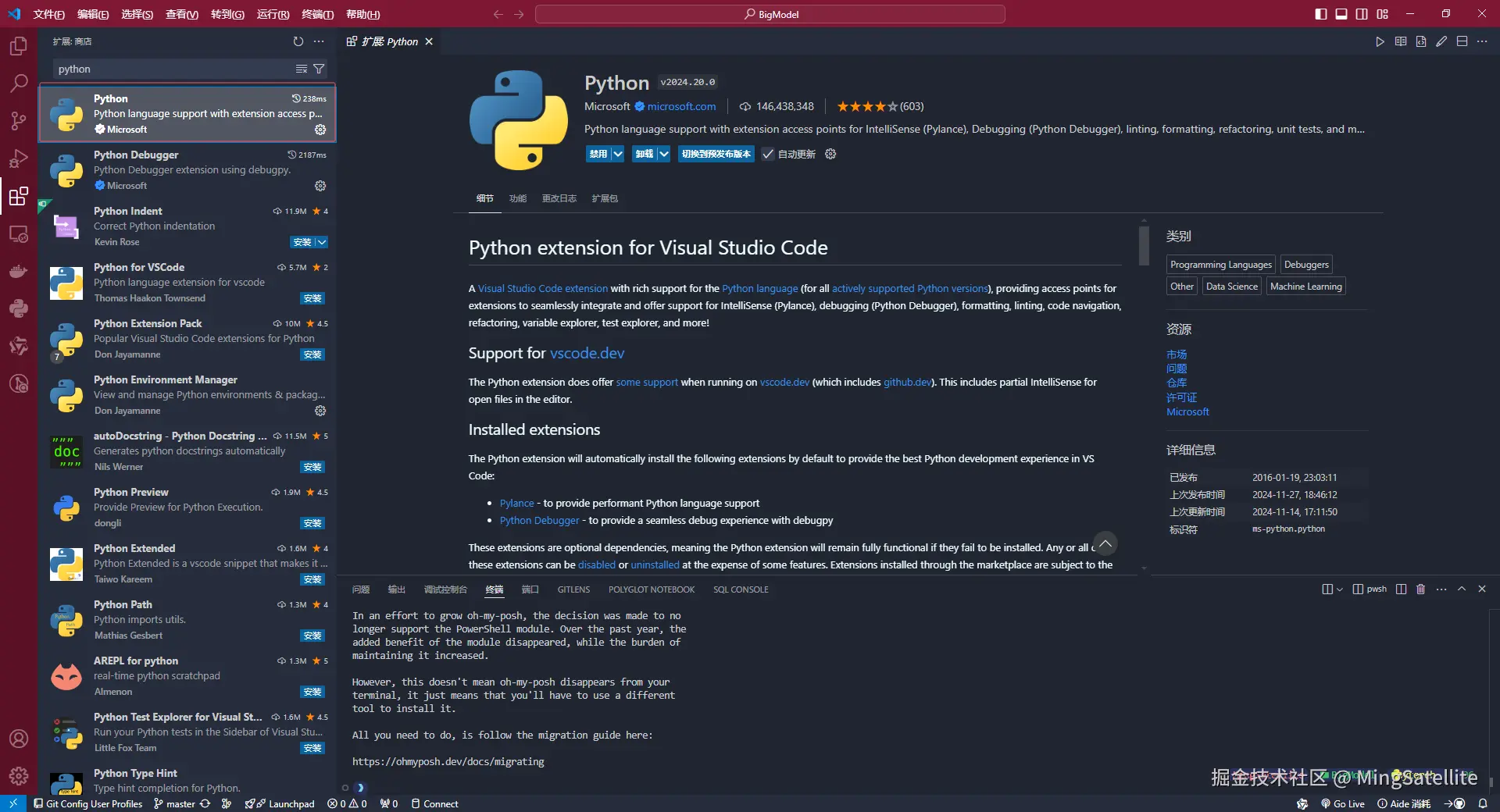Open the microsoft.com publisher link

click(681, 106)
